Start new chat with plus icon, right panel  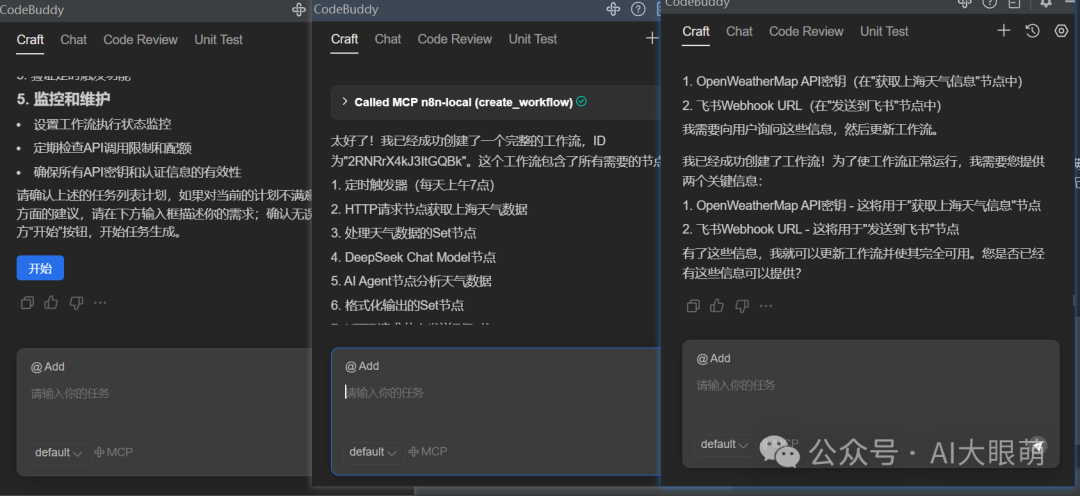(x=1004, y=30)
